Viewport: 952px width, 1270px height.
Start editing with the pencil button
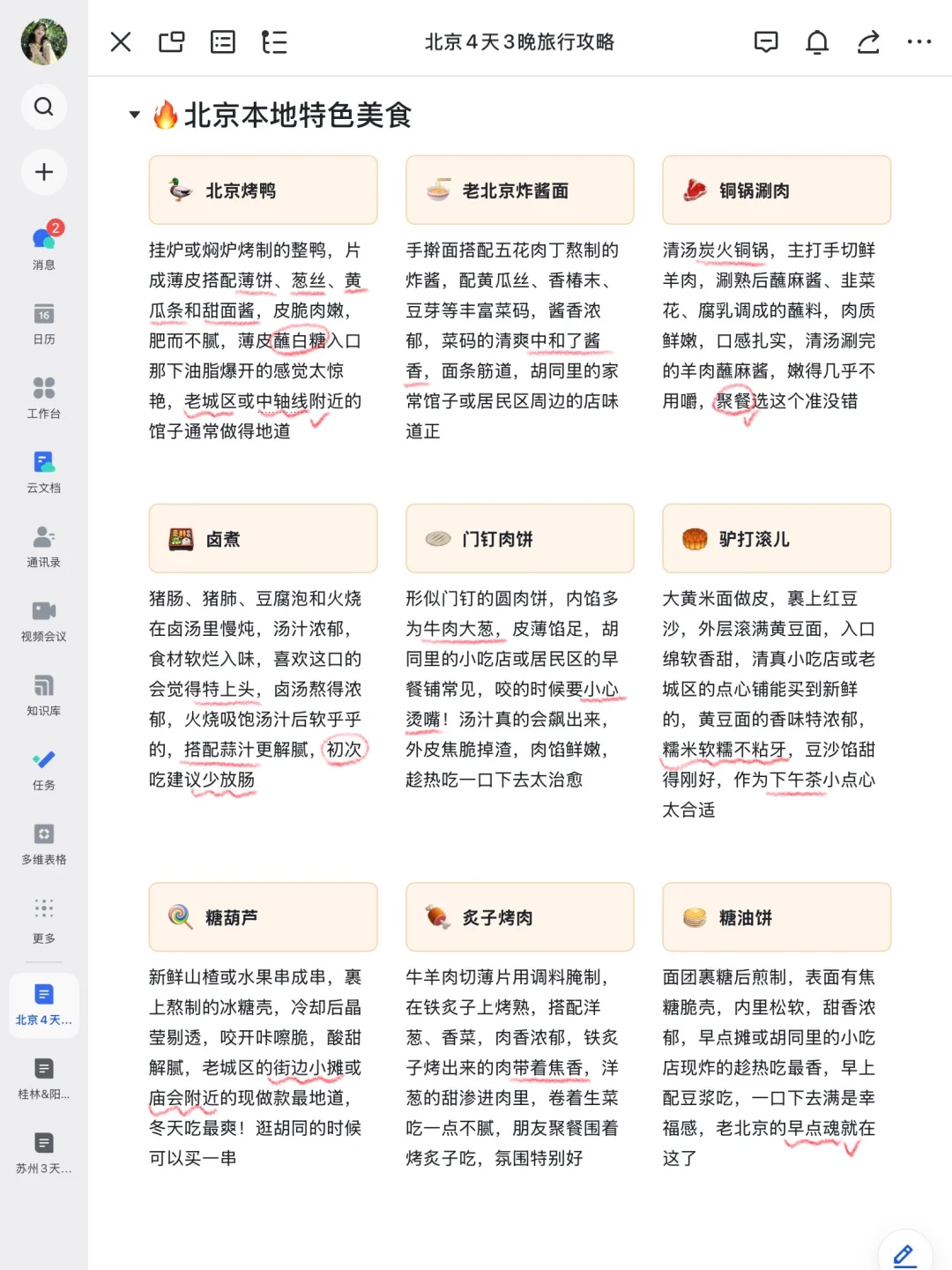click(903, 1252)
